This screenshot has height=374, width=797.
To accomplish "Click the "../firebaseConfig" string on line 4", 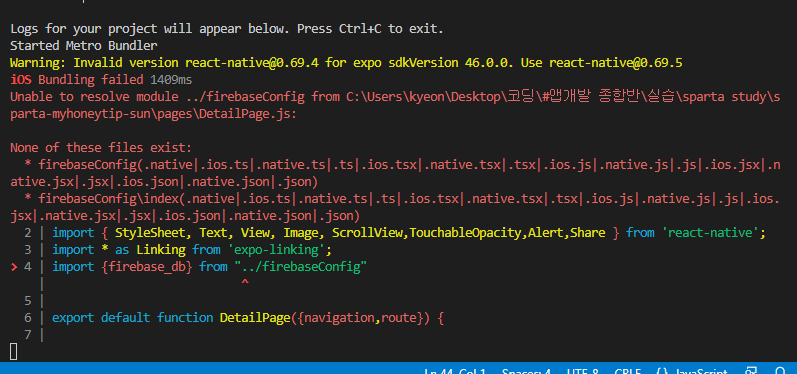I will pyautogui.click(x=300, y=267).
